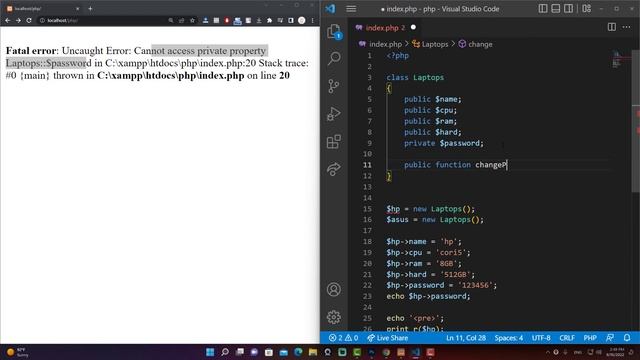
Task: Open the Customize Layout control
Action: pos(587,9)
